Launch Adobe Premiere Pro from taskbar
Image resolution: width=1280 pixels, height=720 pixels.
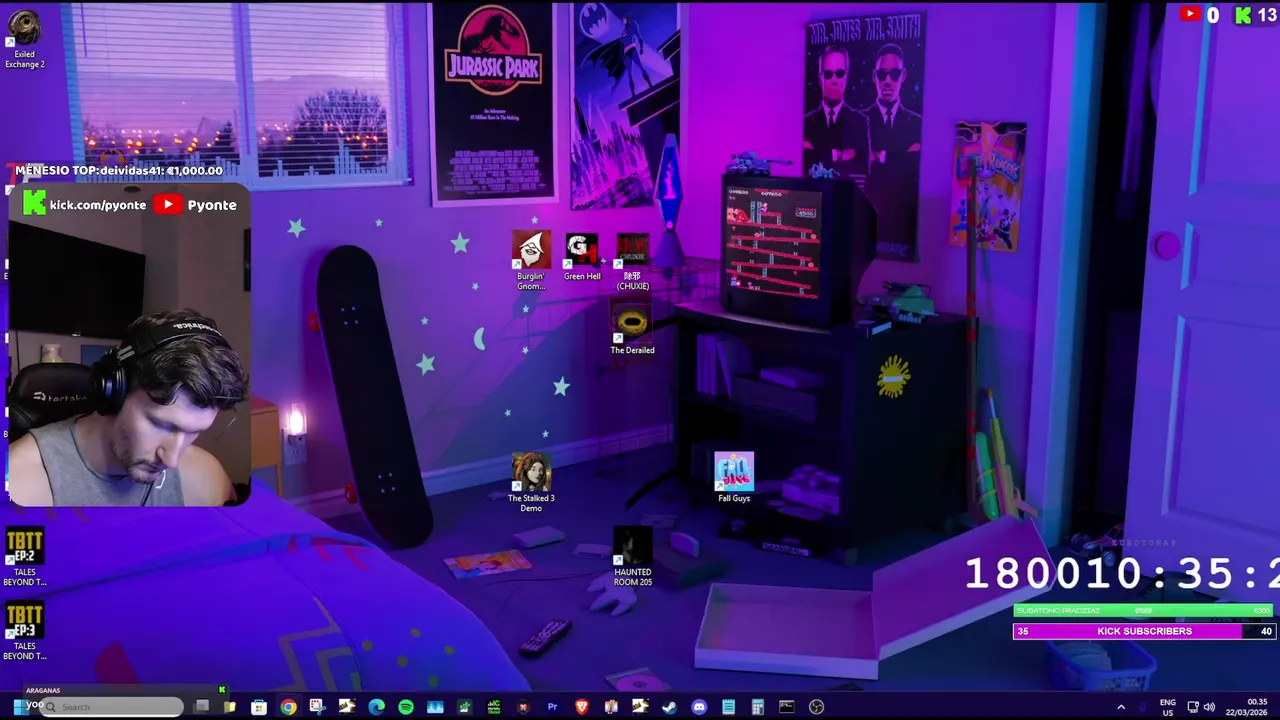[x=552, y=707]
